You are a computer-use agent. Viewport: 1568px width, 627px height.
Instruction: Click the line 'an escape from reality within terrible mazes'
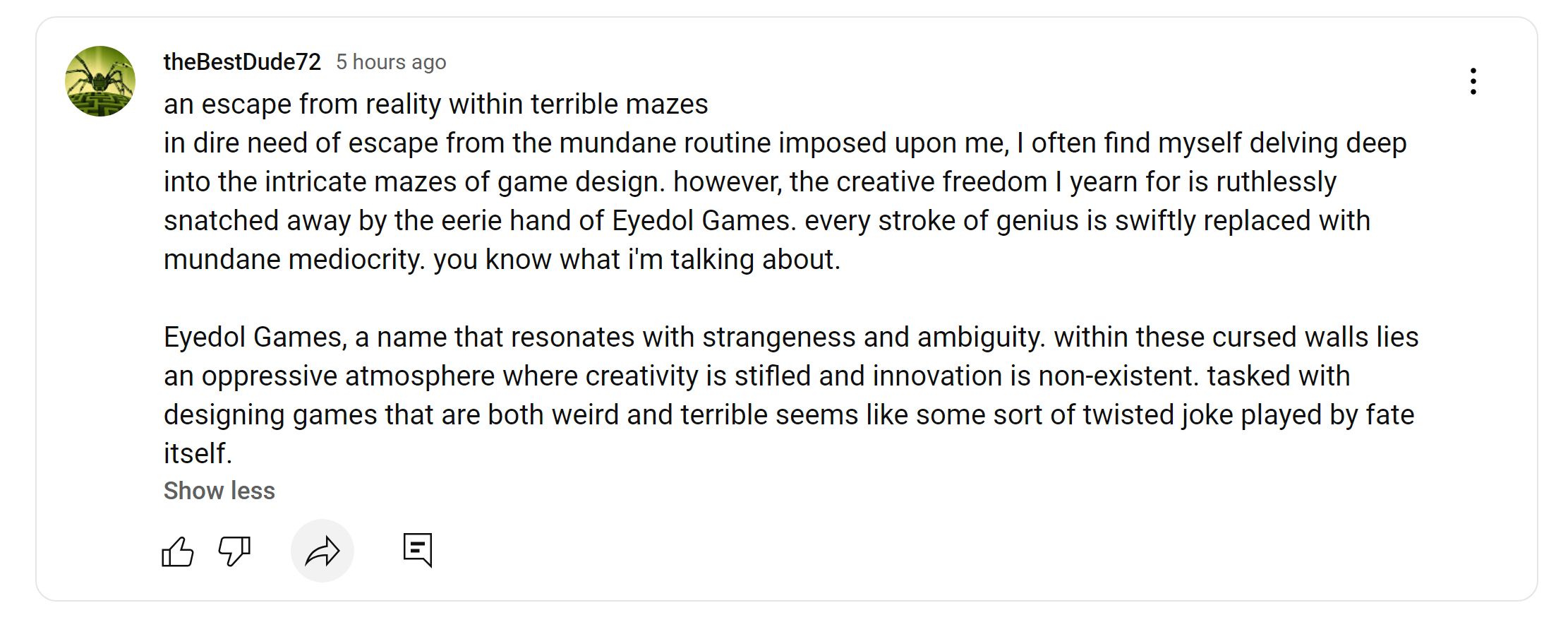pyautogui.click(x=435, y=104)
